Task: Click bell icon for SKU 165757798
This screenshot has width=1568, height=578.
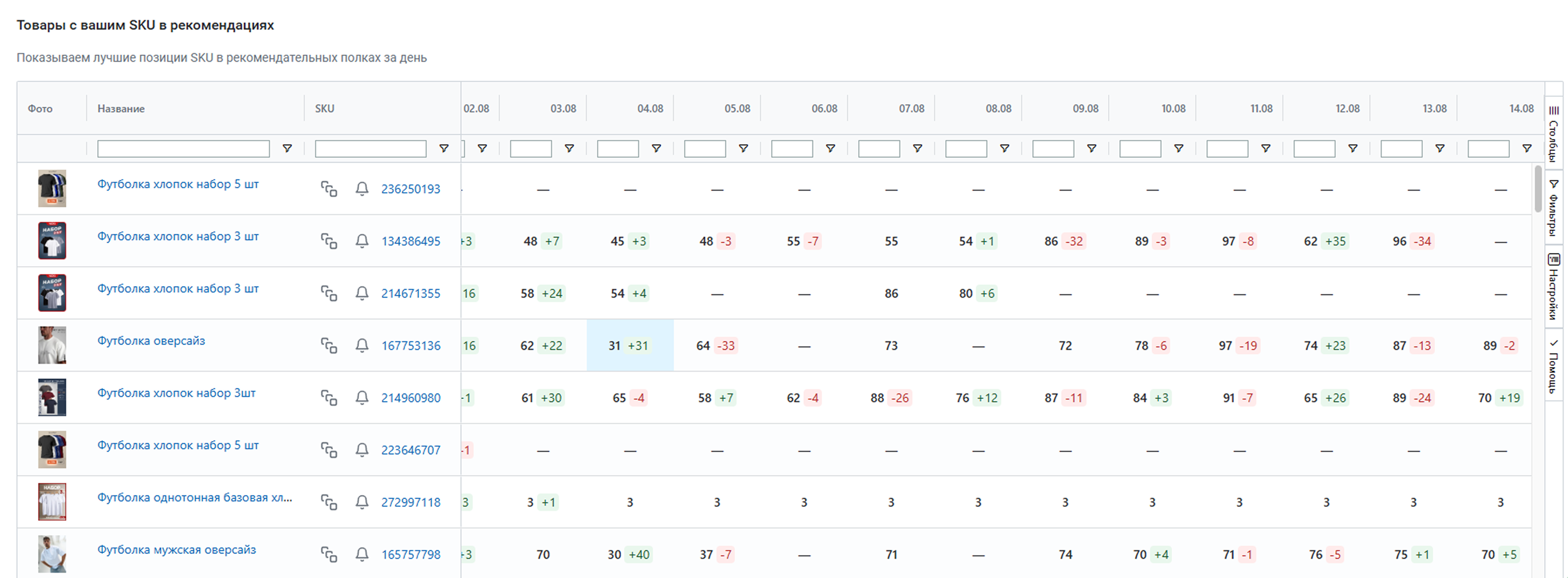Action: click(x=362, y=554)
